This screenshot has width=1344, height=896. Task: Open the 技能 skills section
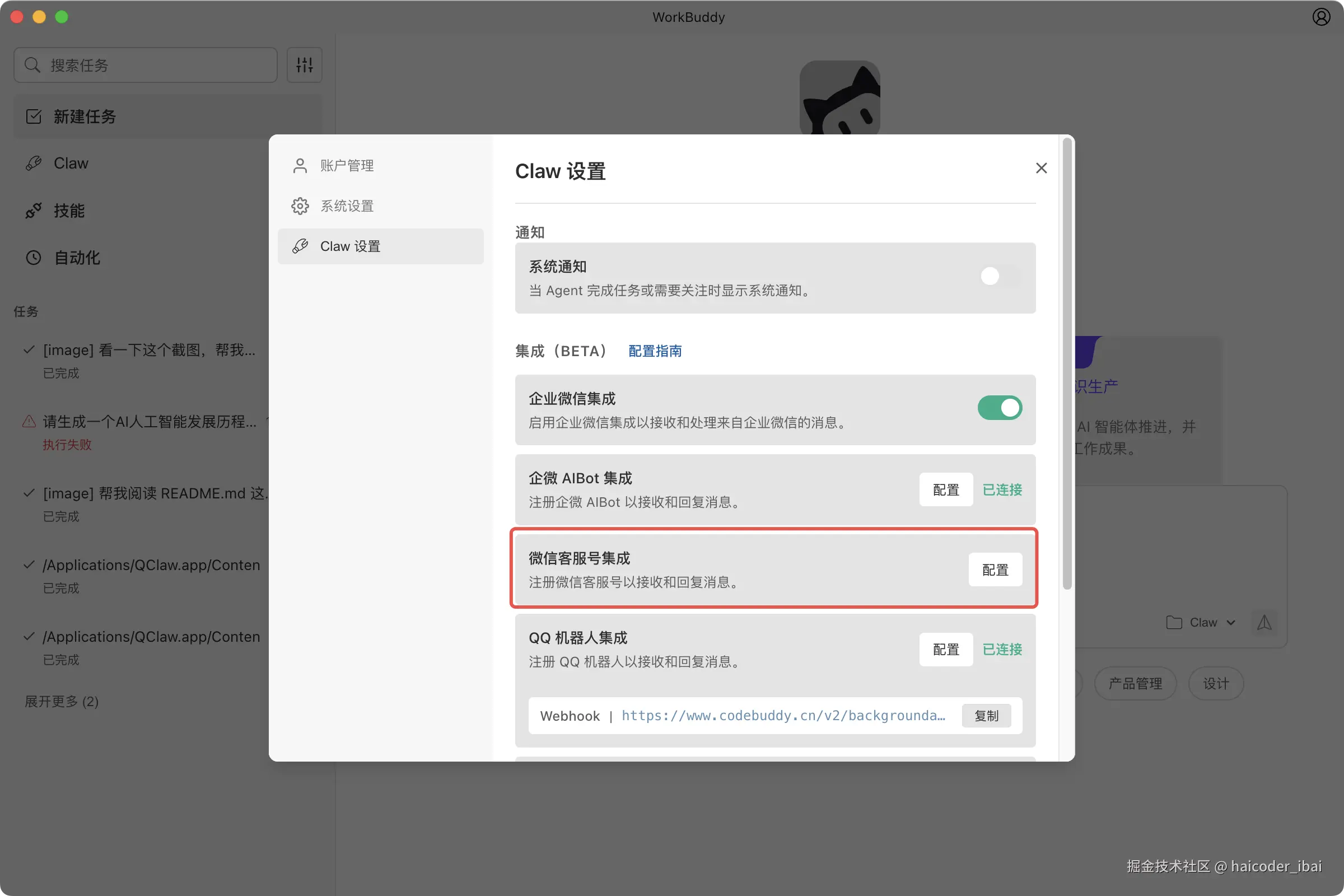[68, 211]
